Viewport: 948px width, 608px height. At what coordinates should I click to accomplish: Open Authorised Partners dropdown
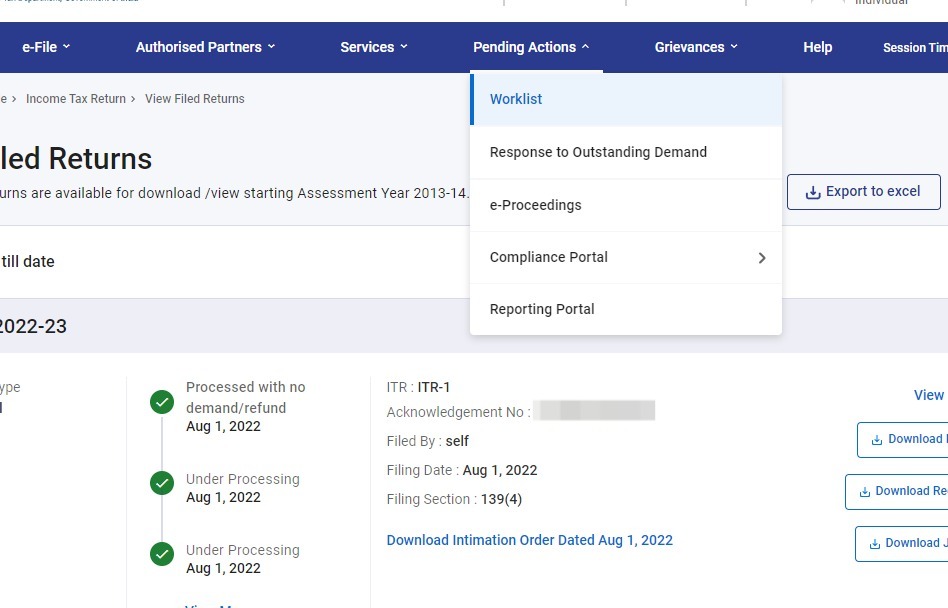point(205,47)
